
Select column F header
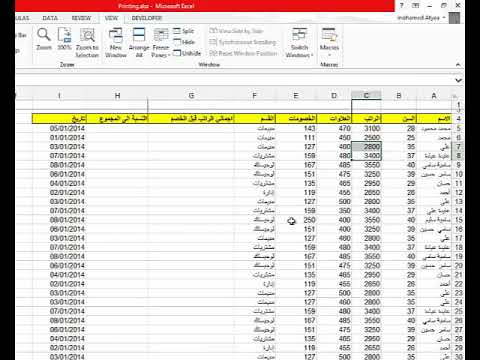[255, 96]
